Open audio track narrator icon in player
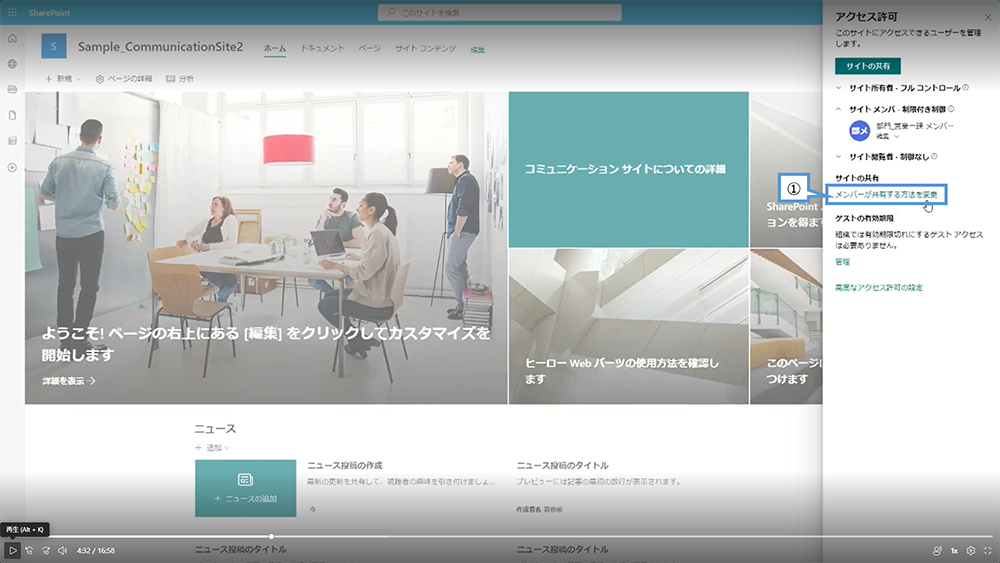 [937, 550]
